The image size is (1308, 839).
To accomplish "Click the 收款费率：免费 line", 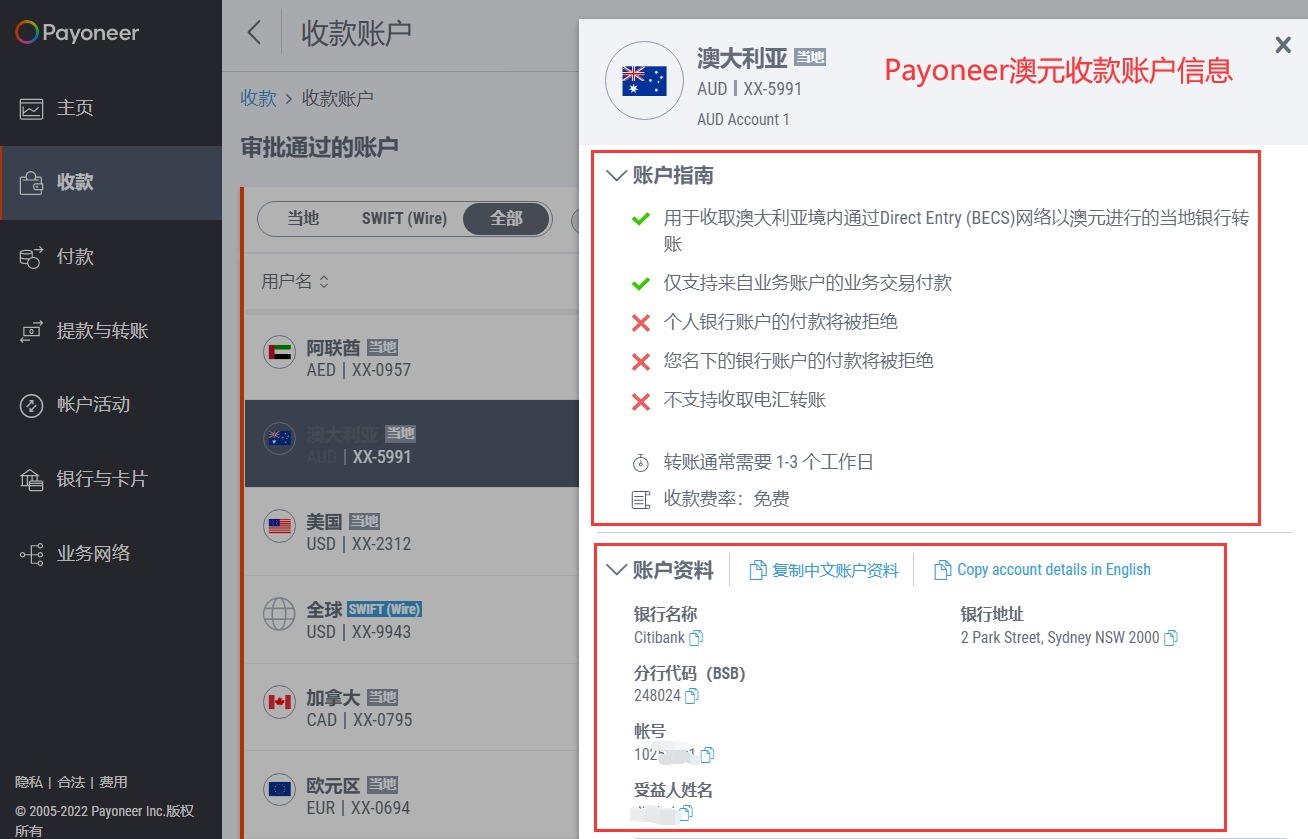I will click(726, 498).
